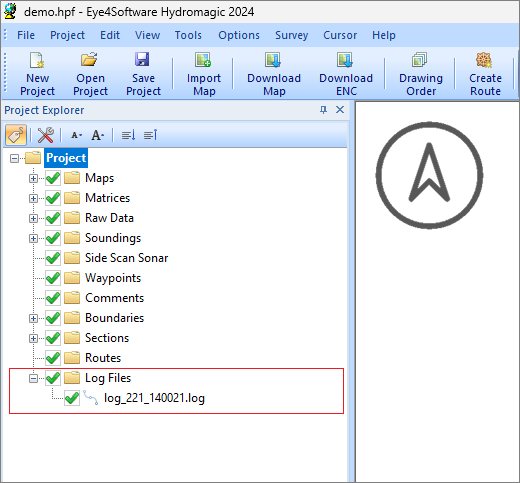
Task: Click the Open Project toolbar icon
Action: [89, 60]
